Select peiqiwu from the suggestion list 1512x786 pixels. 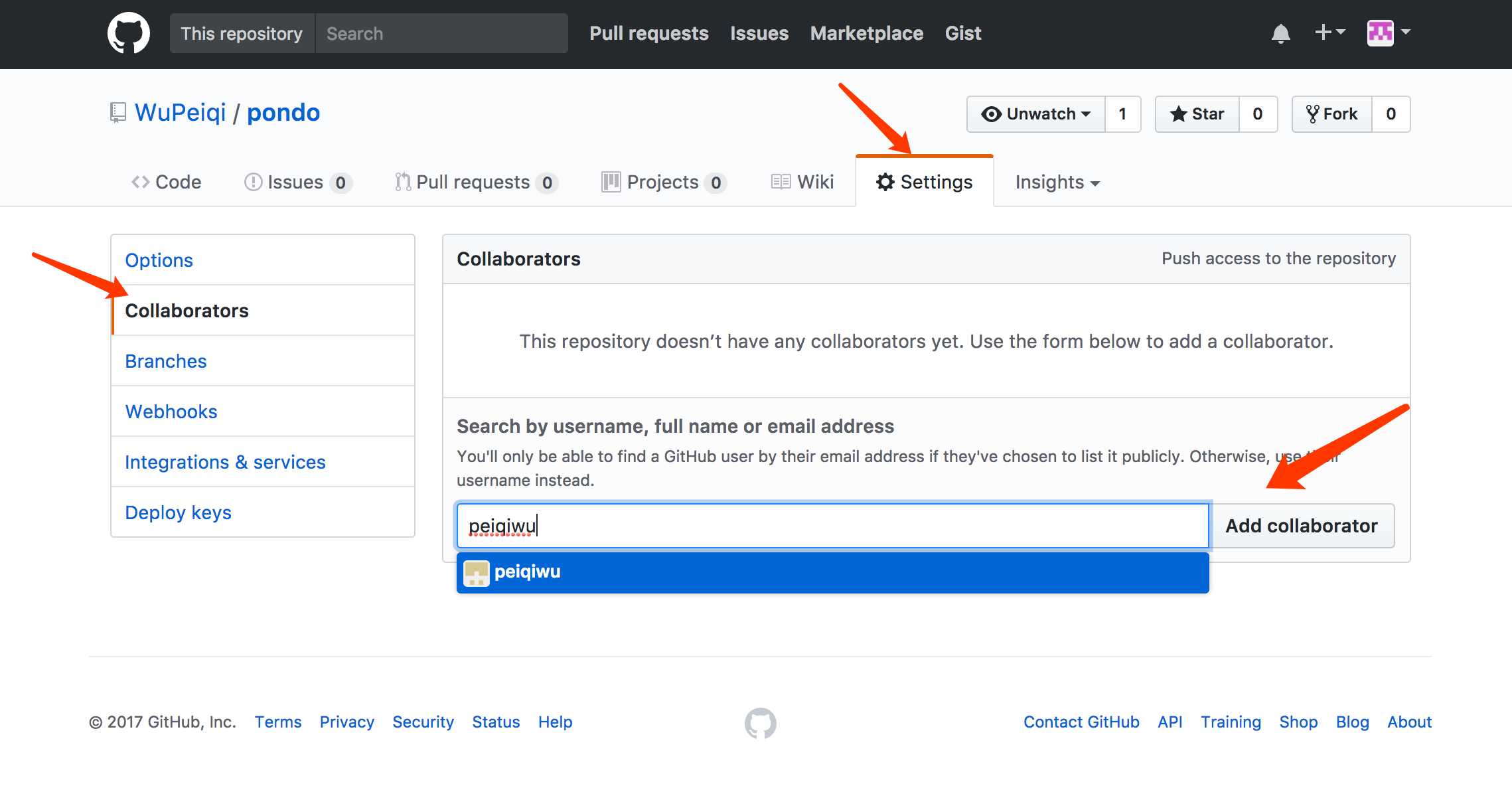pos(832,572)
